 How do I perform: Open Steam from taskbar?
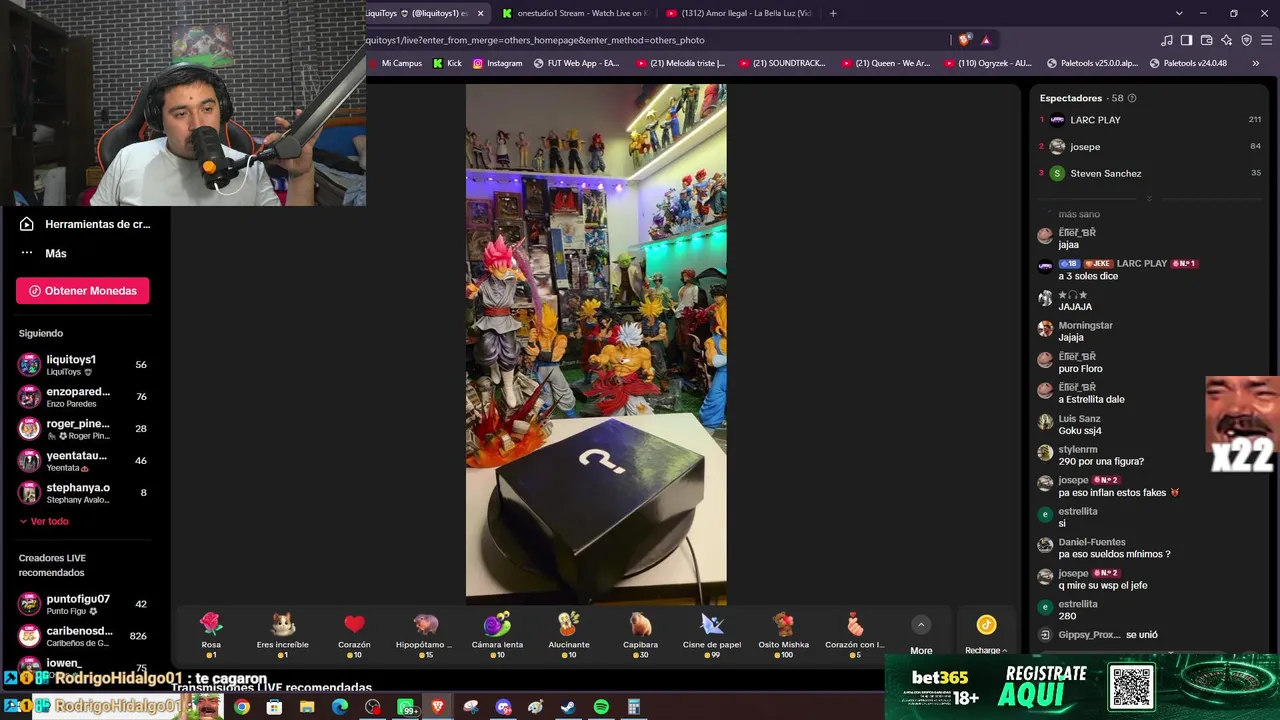click(568, 707)
